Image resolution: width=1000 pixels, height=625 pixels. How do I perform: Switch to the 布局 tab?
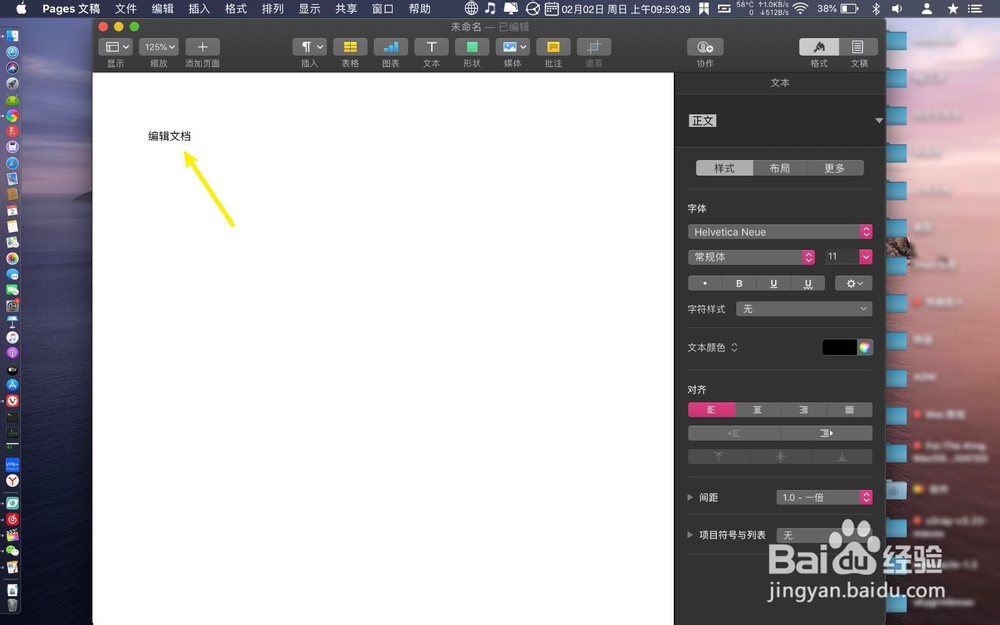pyautogui.click(x=779, y=168)
